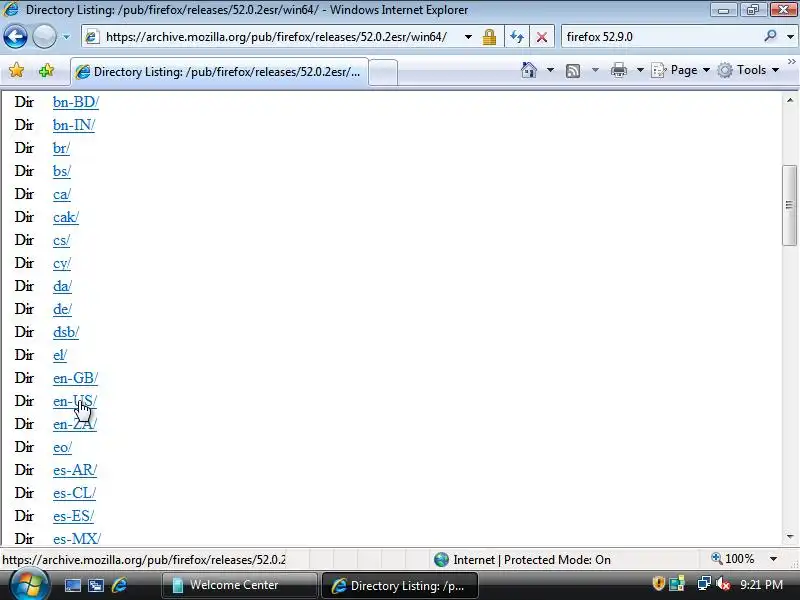Open the en-US/ directory link
This screenshot has width=800, height=600.
pyautogui.click(x=74, y=401)
